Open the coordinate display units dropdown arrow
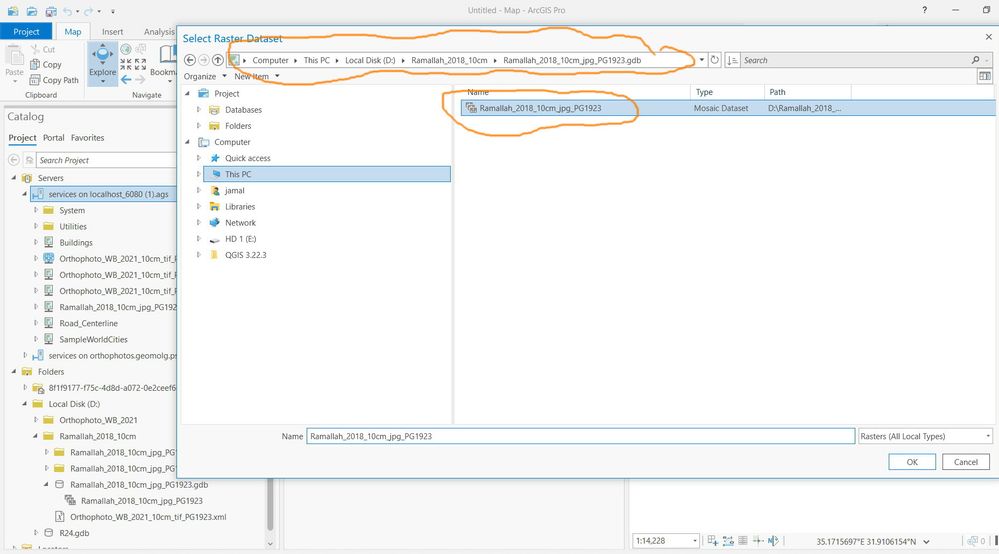Viewport: 999px width, 554px height. [926, 542]
